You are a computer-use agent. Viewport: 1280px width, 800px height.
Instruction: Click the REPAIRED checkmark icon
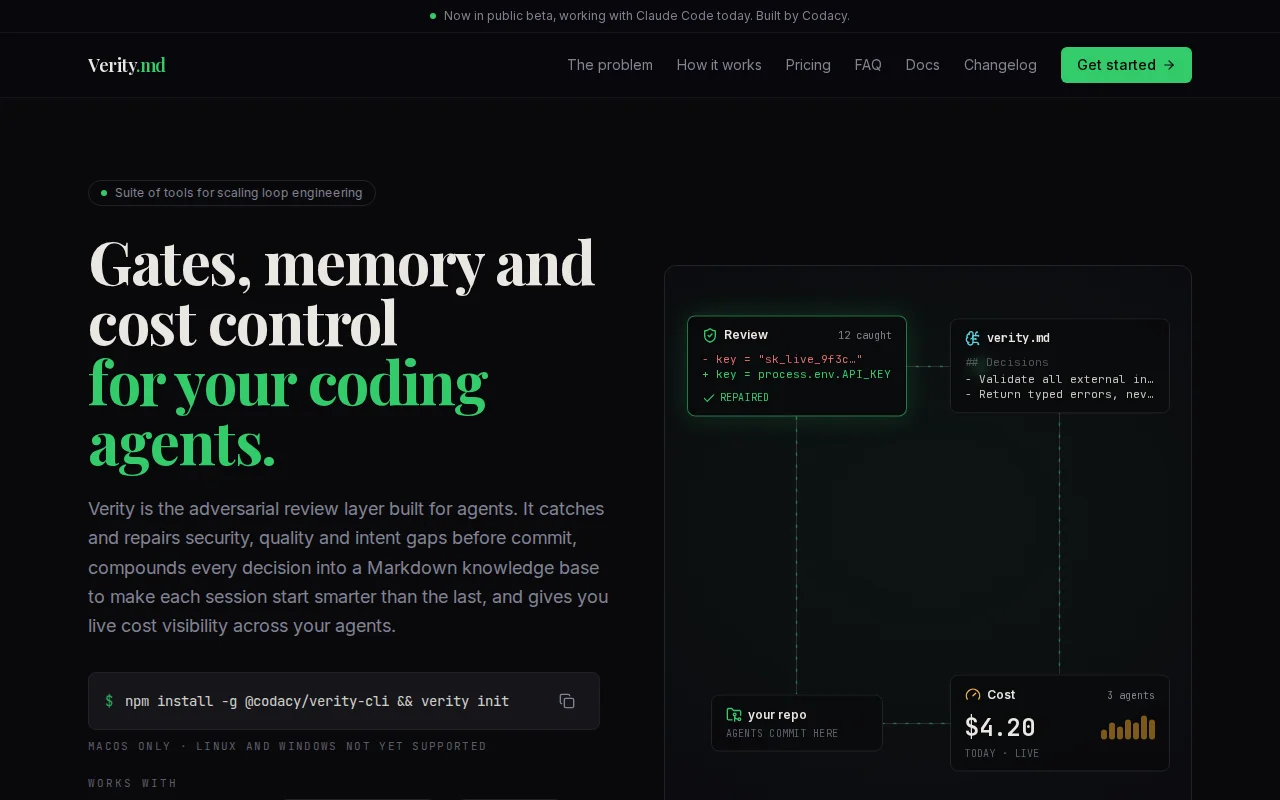709,398
